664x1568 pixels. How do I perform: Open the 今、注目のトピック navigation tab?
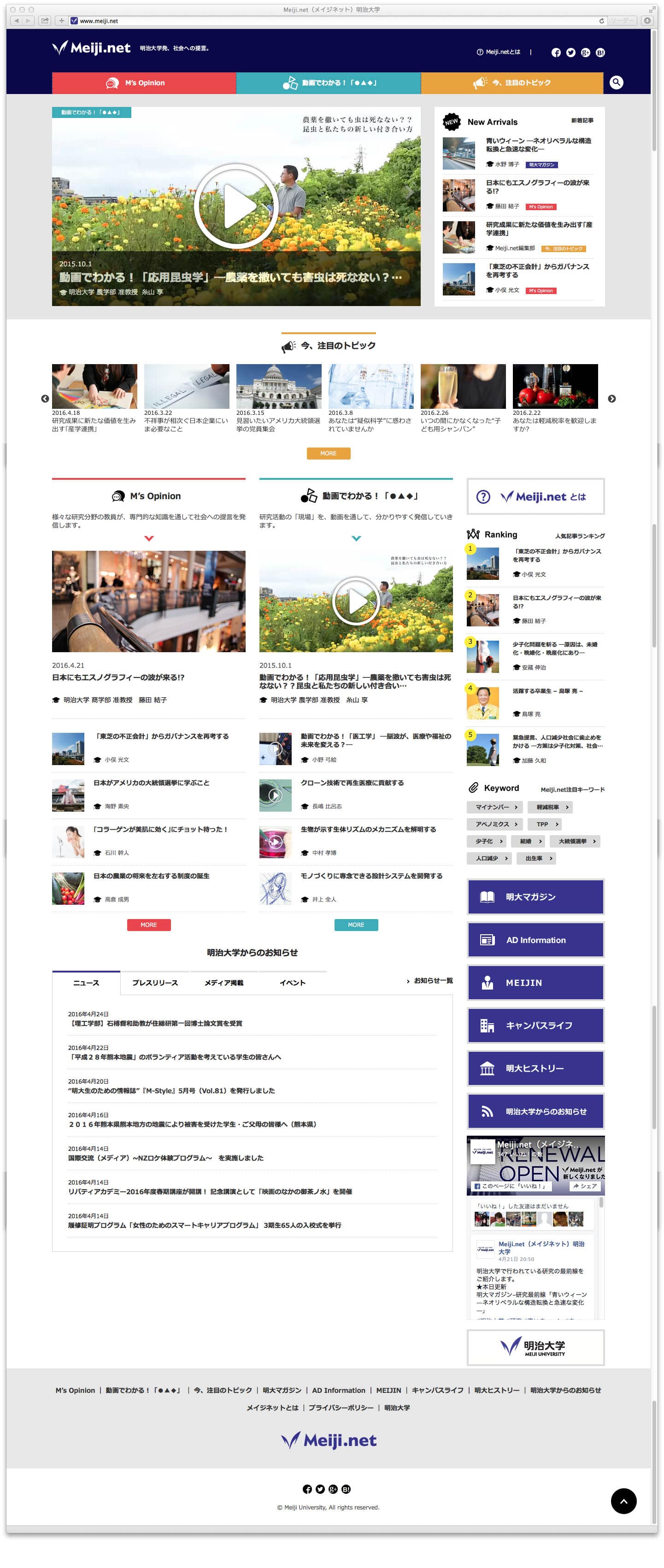tap(512, 83)
